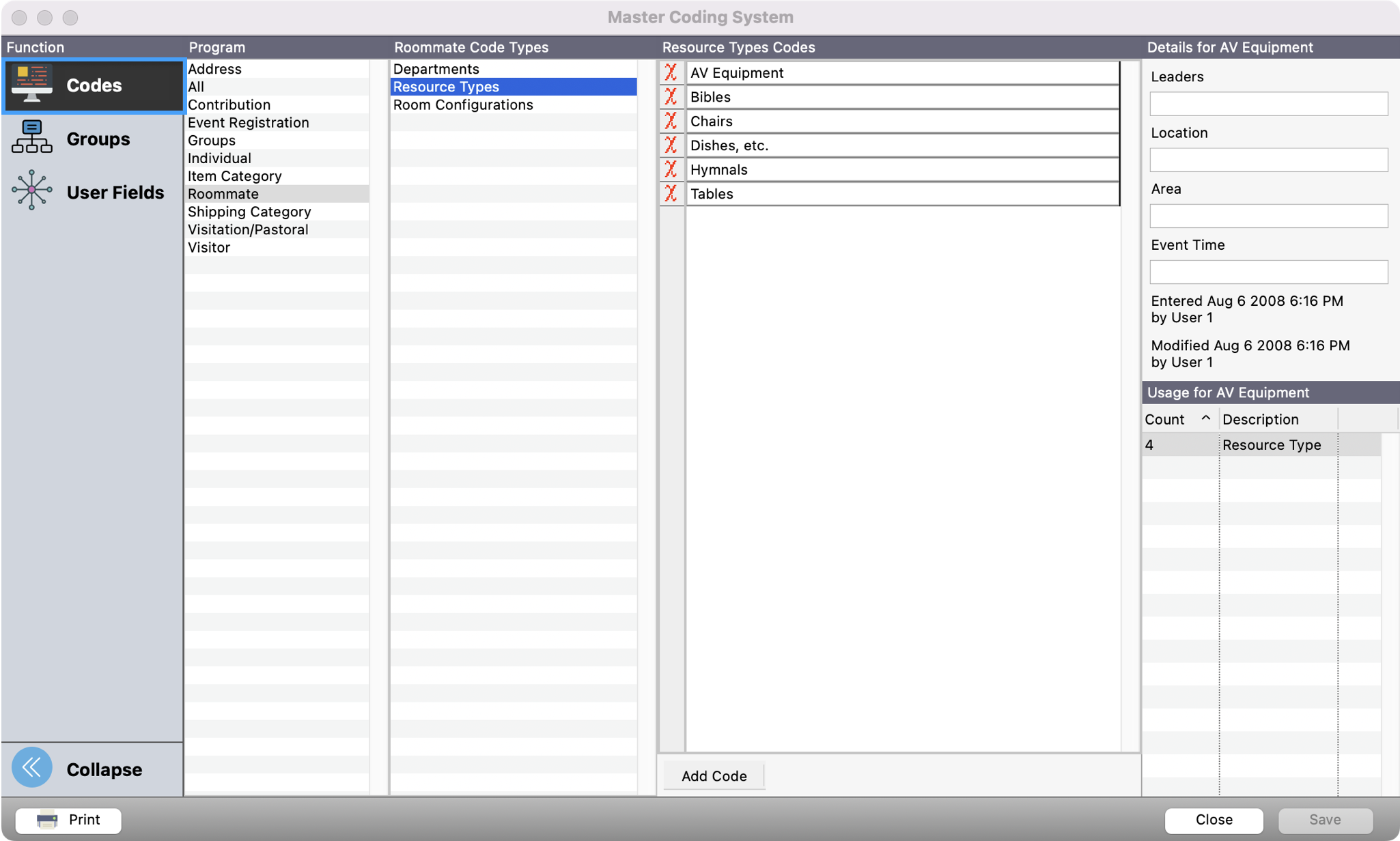This screenshot has height=841, width=1400.
Task: Click the Groups hierarchy icon
Action: click(x=31, y=138)
